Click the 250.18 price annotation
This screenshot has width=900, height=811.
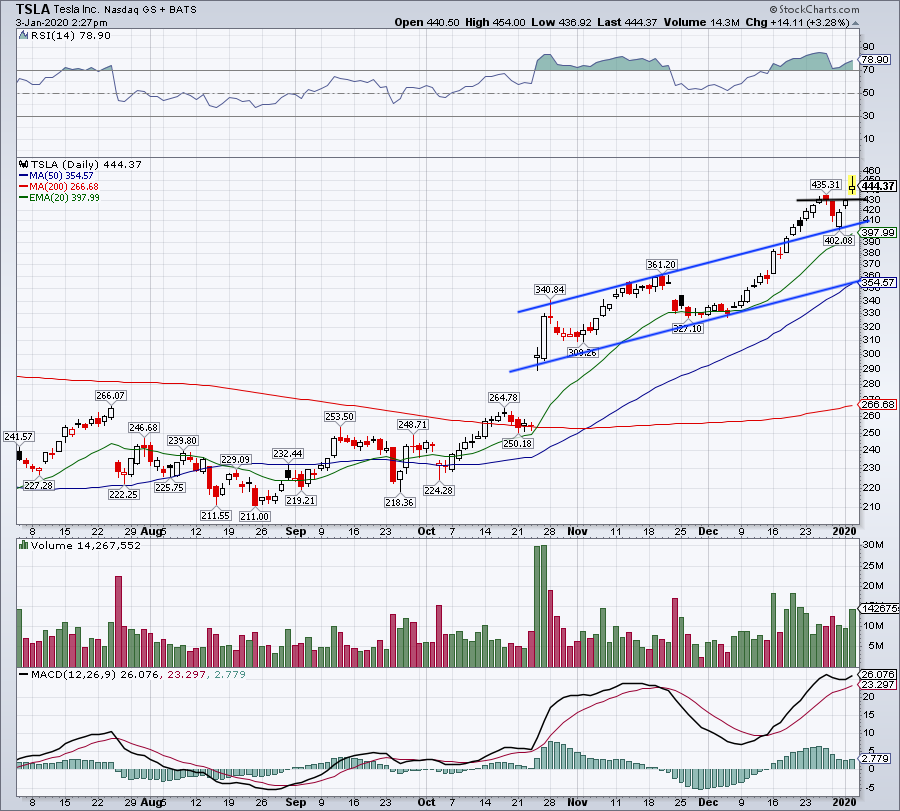click(x=517, y=444)
